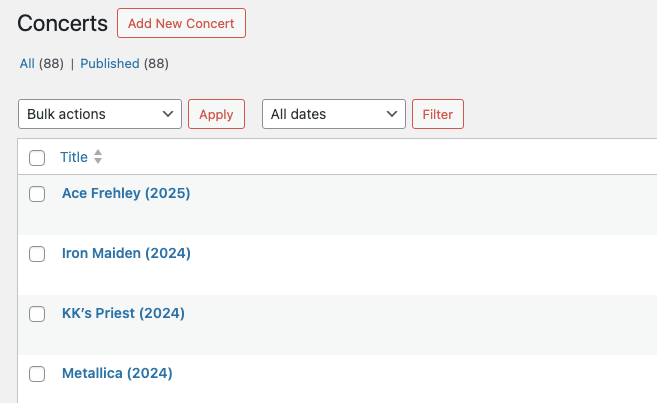Select the Iron Maiden (2024) row checkbox
657x403 pixels.
click(x=37, y=254)
